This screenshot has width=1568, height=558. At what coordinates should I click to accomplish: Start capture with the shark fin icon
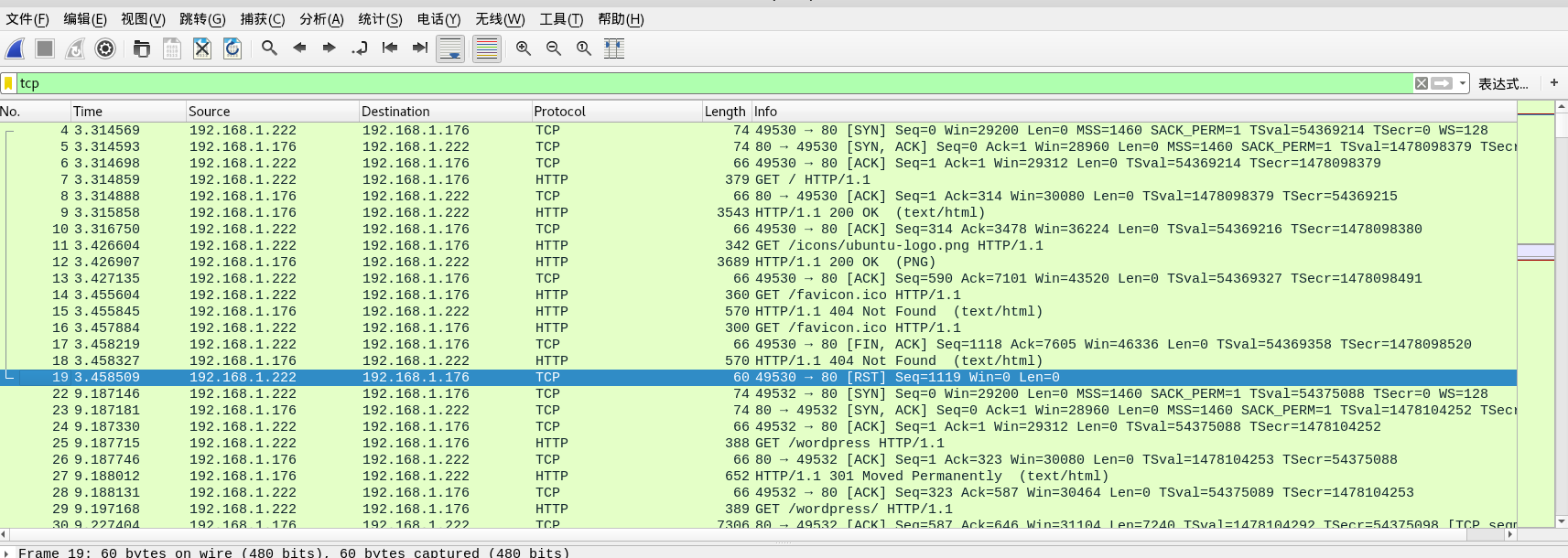coord(16,48)
